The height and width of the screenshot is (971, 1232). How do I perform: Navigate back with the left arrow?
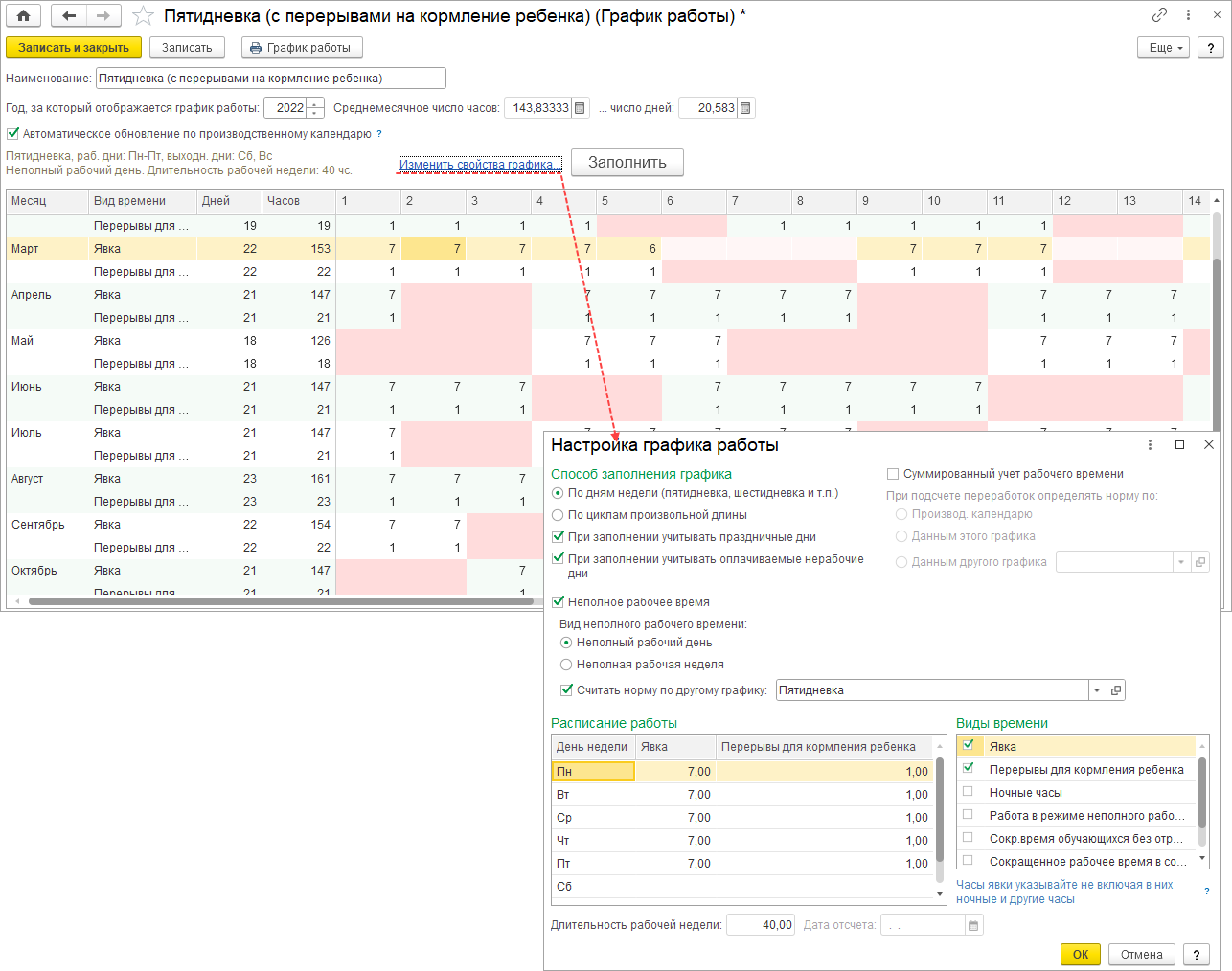click(68, 15)
